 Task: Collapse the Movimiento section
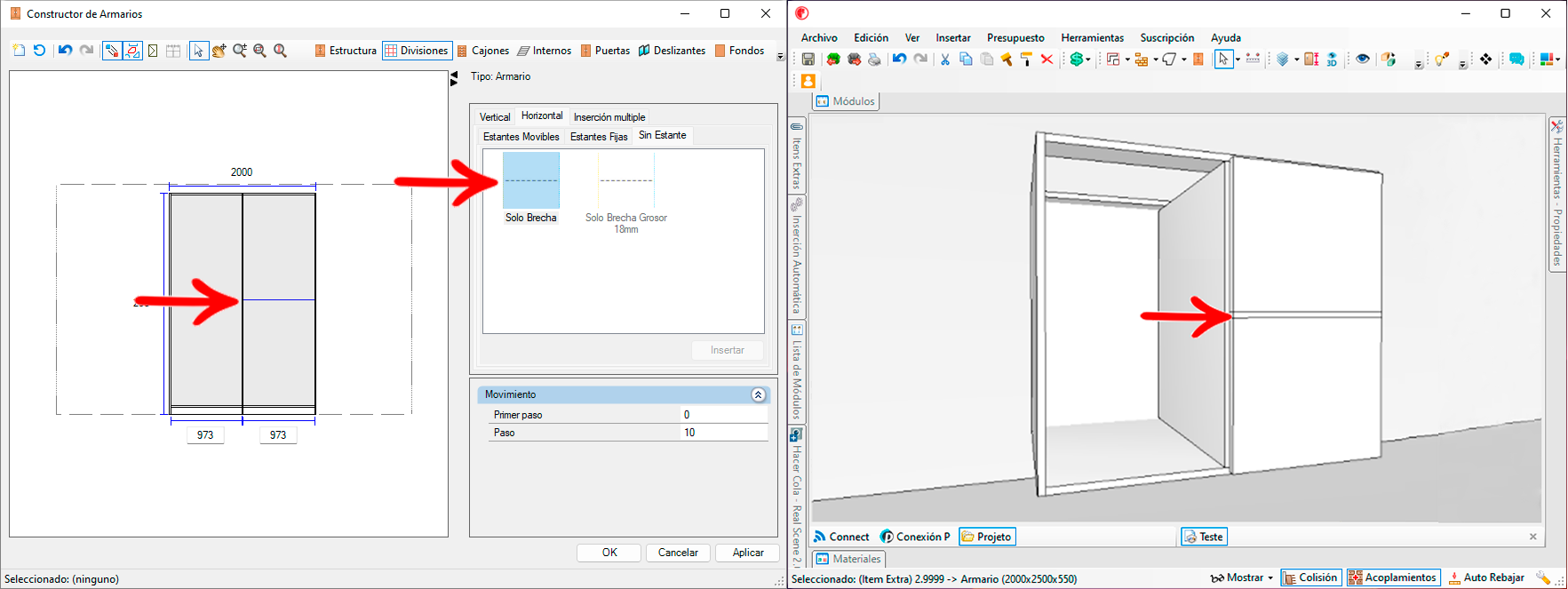[x=758, y=394]
